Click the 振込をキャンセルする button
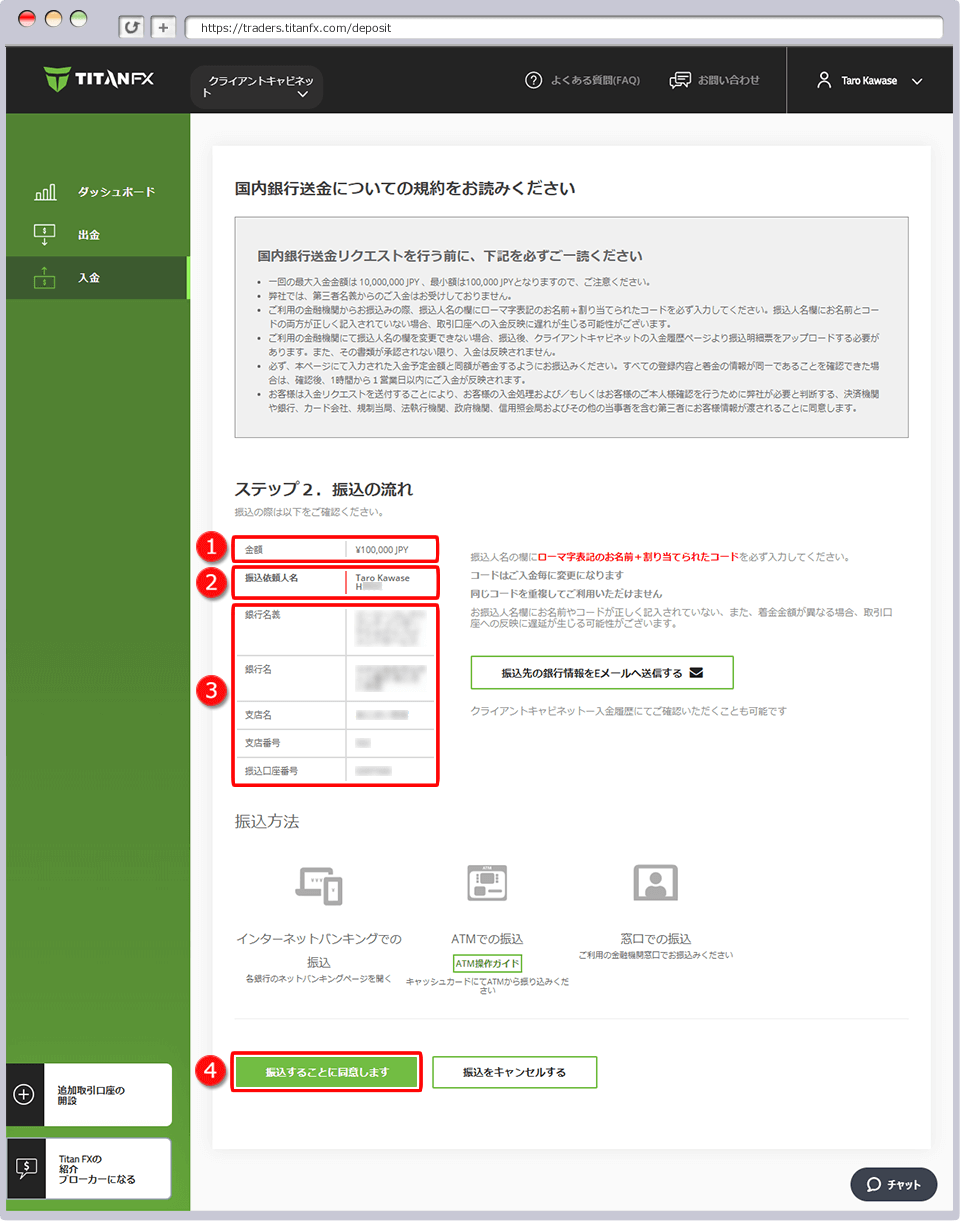 tap(514, 1071)
